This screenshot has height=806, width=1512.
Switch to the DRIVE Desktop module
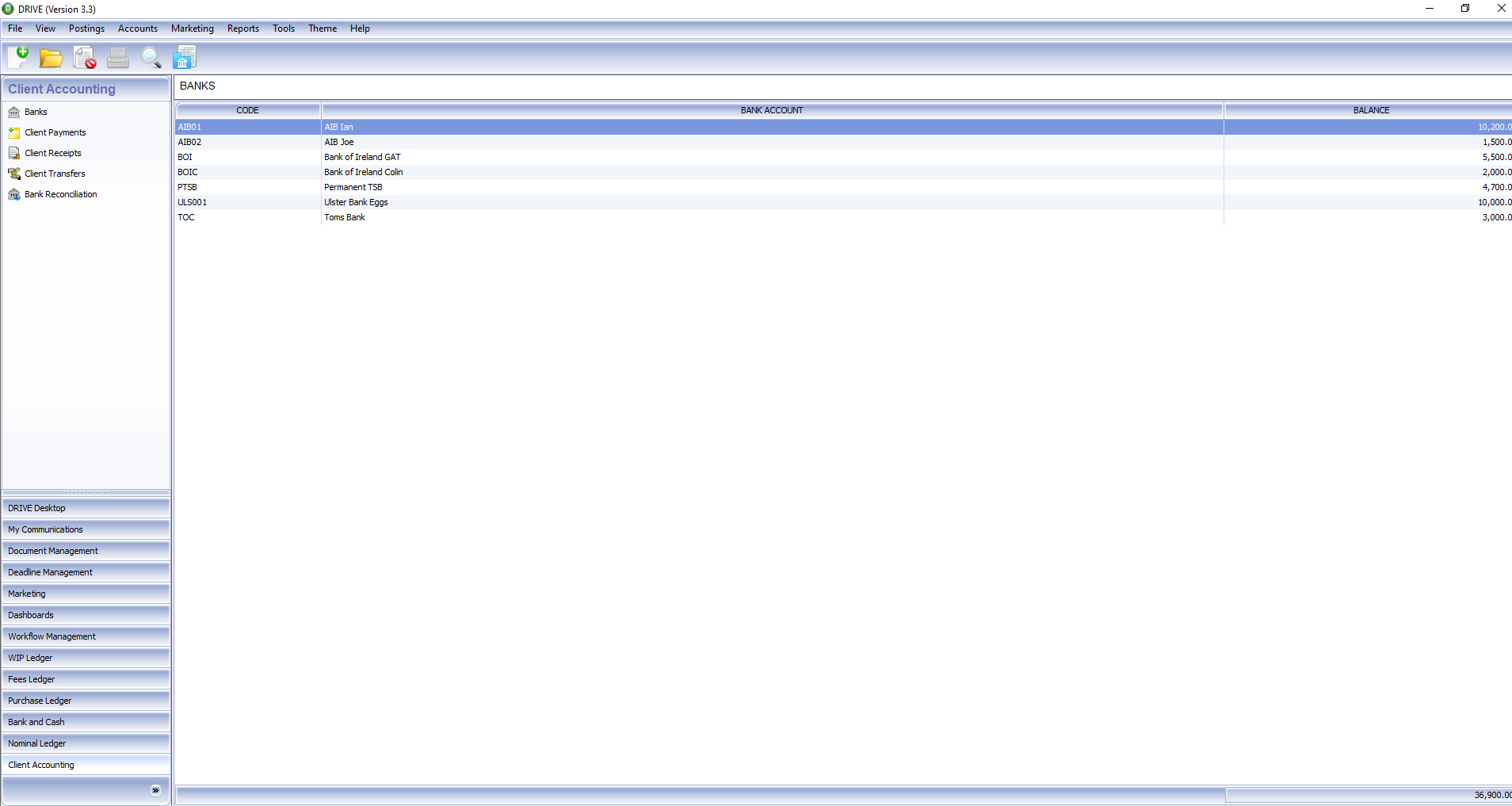(x=86, y=508)
